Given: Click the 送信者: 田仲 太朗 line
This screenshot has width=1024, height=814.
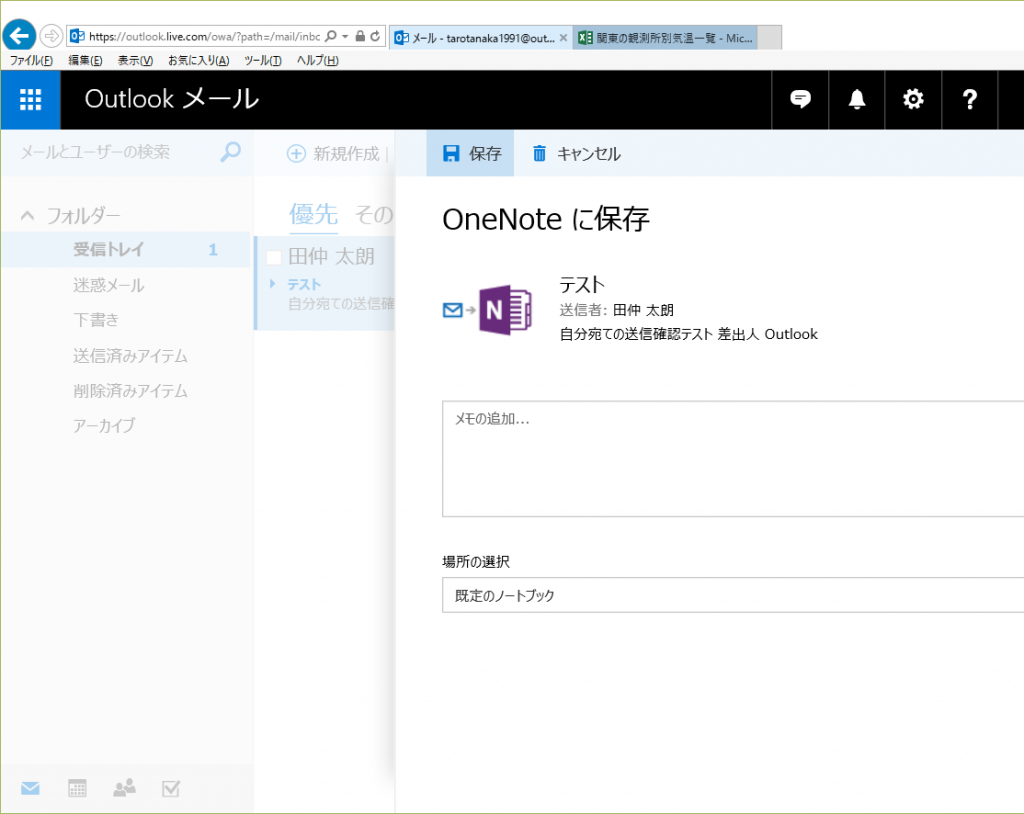Looking at the screenshot, I should pyautogui.click(x=616, y=310).
